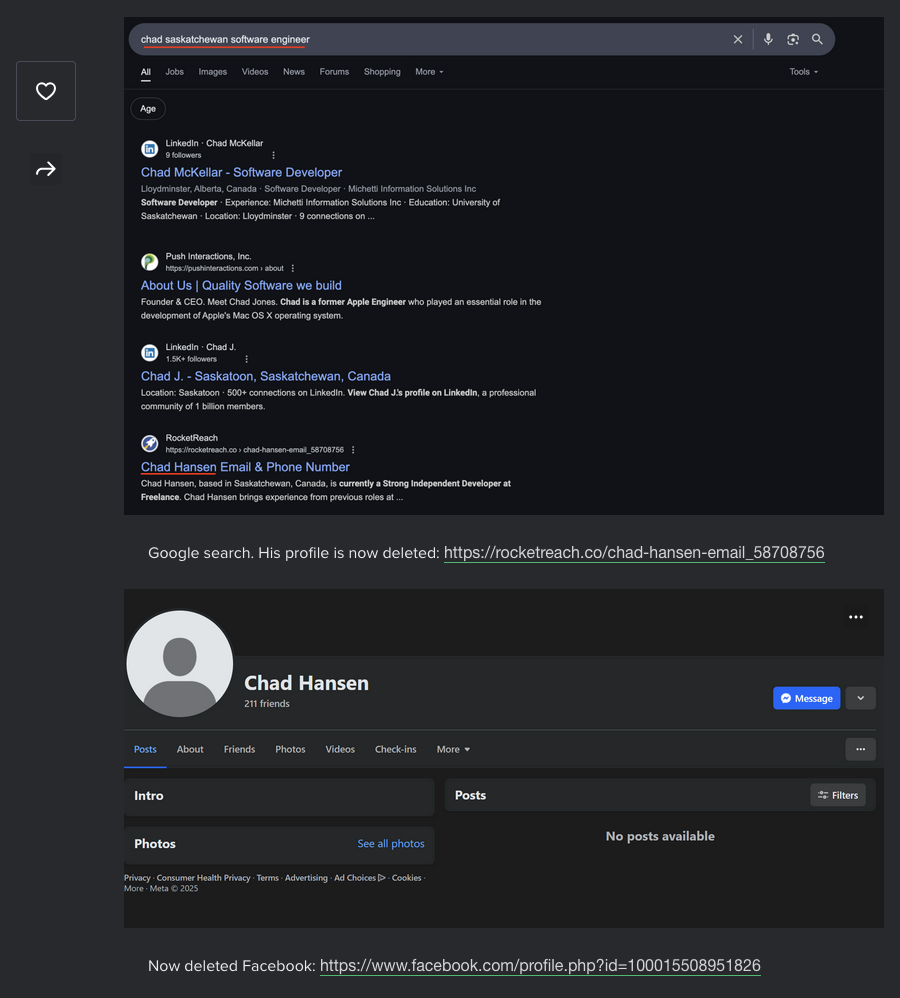Open the Videos profile tab
This screenshot has height=998, width=900.
tap(340, 749)
